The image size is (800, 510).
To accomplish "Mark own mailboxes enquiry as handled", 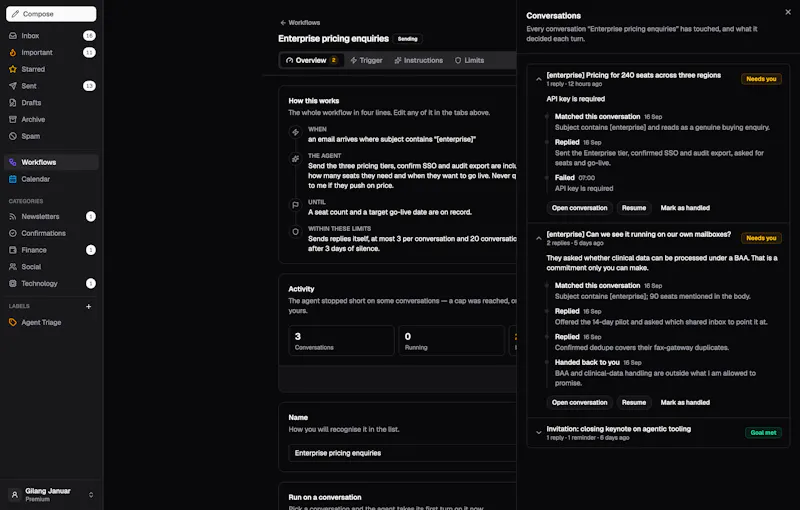I will tap(685, 402).
